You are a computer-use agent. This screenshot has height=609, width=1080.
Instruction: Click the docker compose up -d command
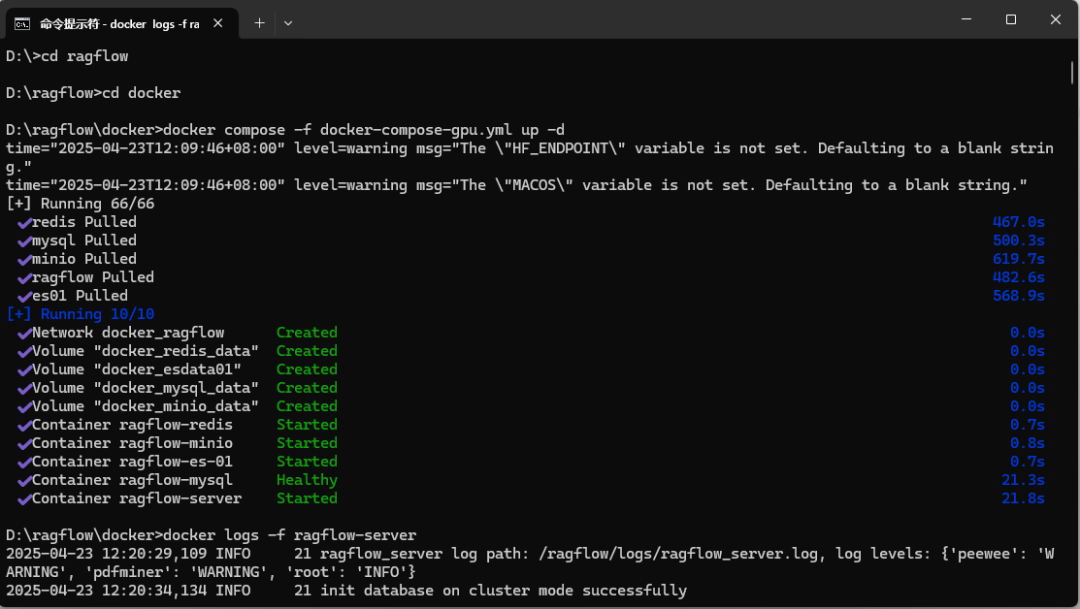285,130
